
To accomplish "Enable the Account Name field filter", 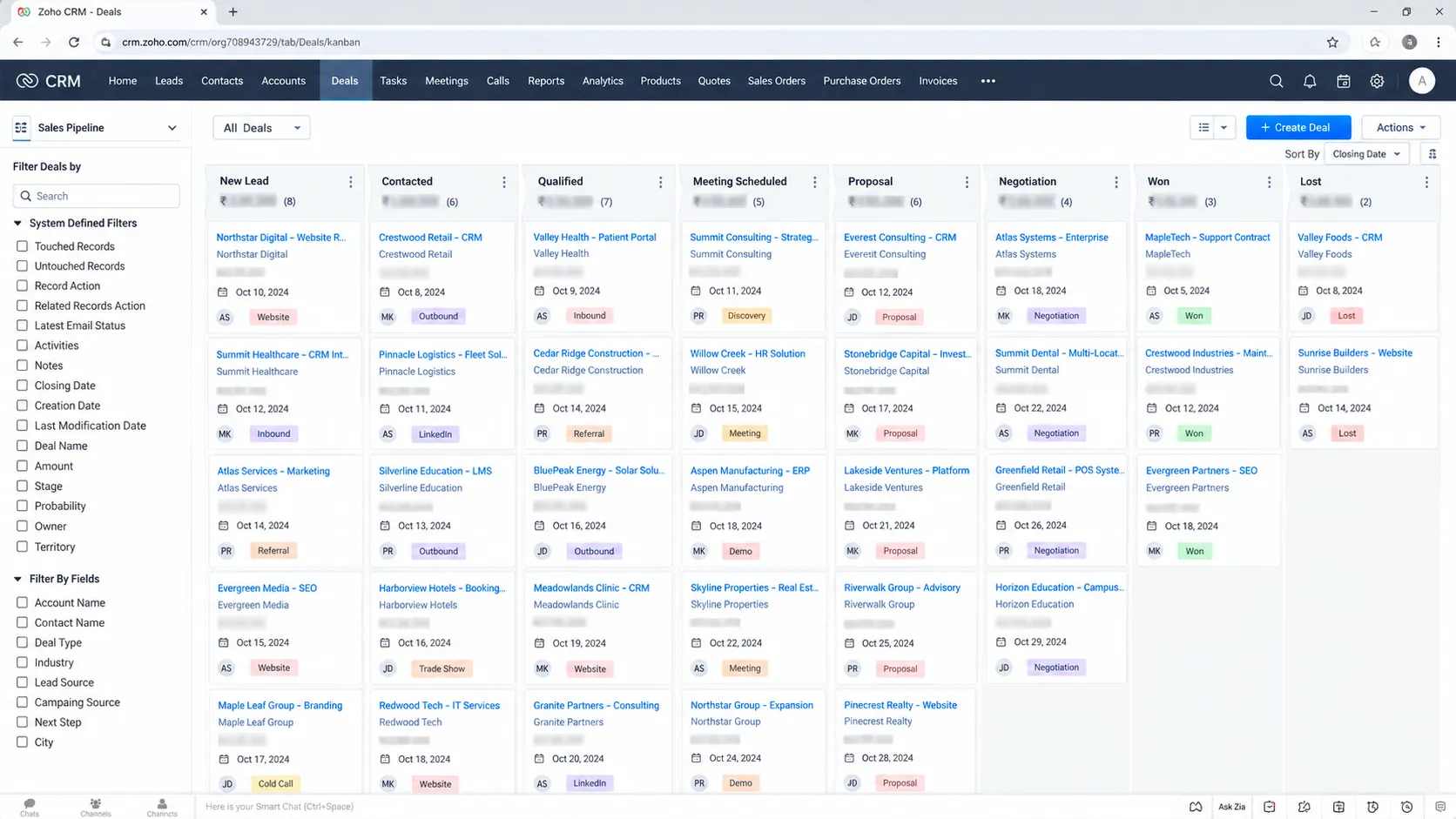I will click(23, 602).
